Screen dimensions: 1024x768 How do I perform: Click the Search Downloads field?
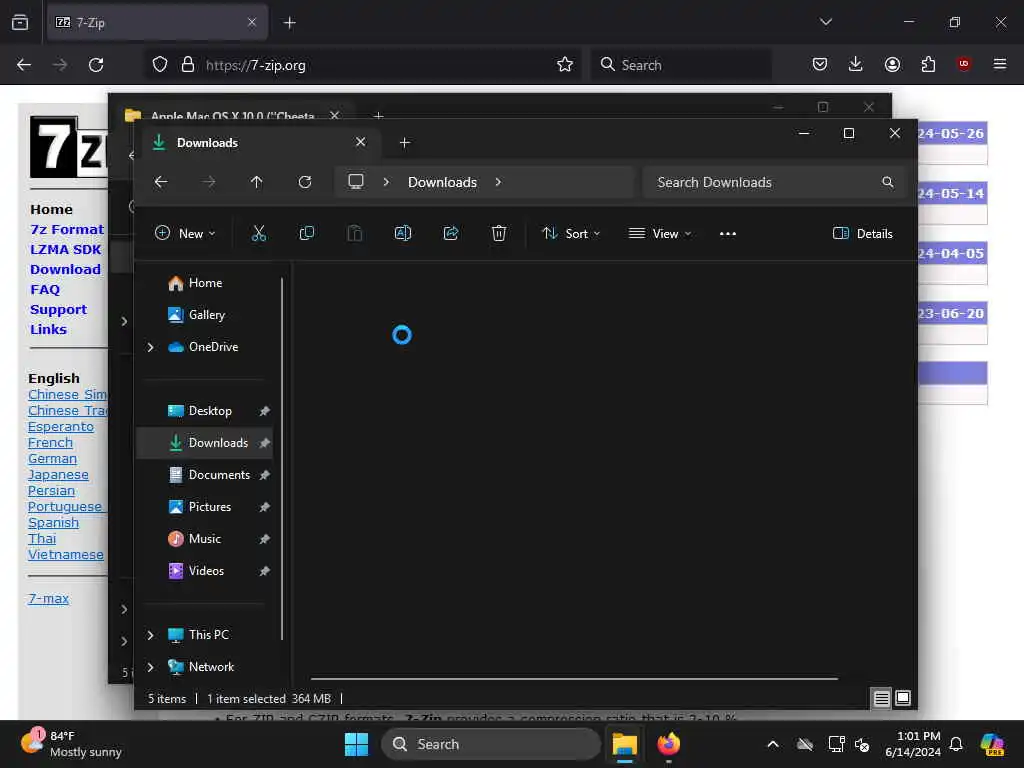(x=773, y=182)
